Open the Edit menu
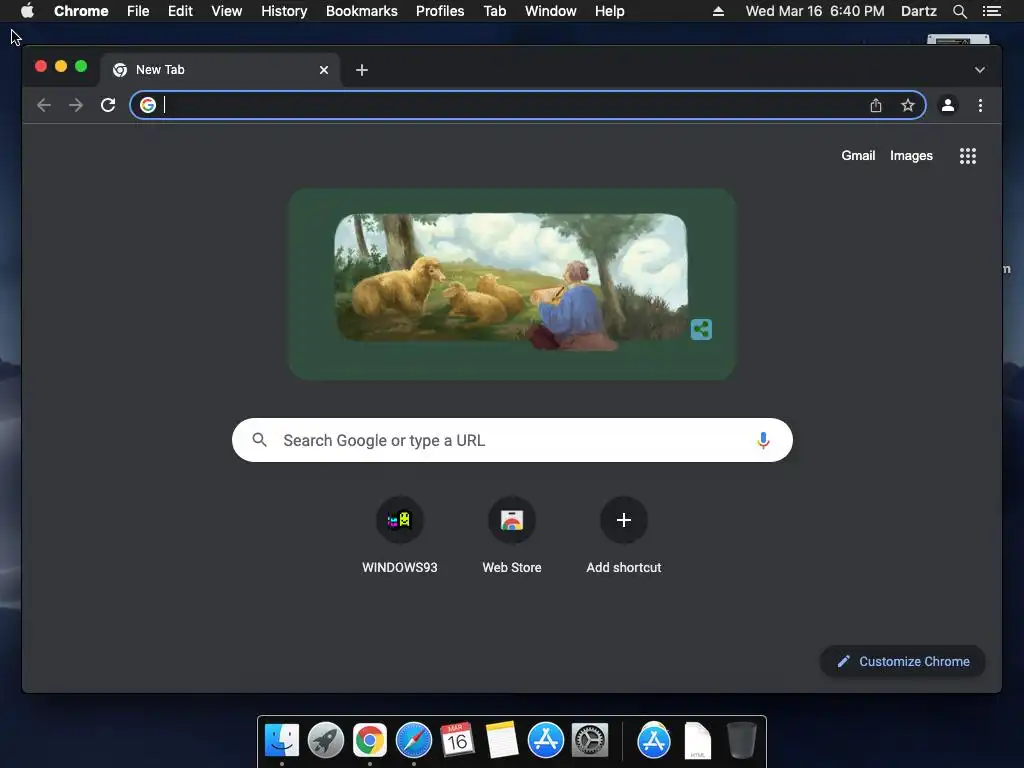The image size is (1024, 768). [180, 11]
